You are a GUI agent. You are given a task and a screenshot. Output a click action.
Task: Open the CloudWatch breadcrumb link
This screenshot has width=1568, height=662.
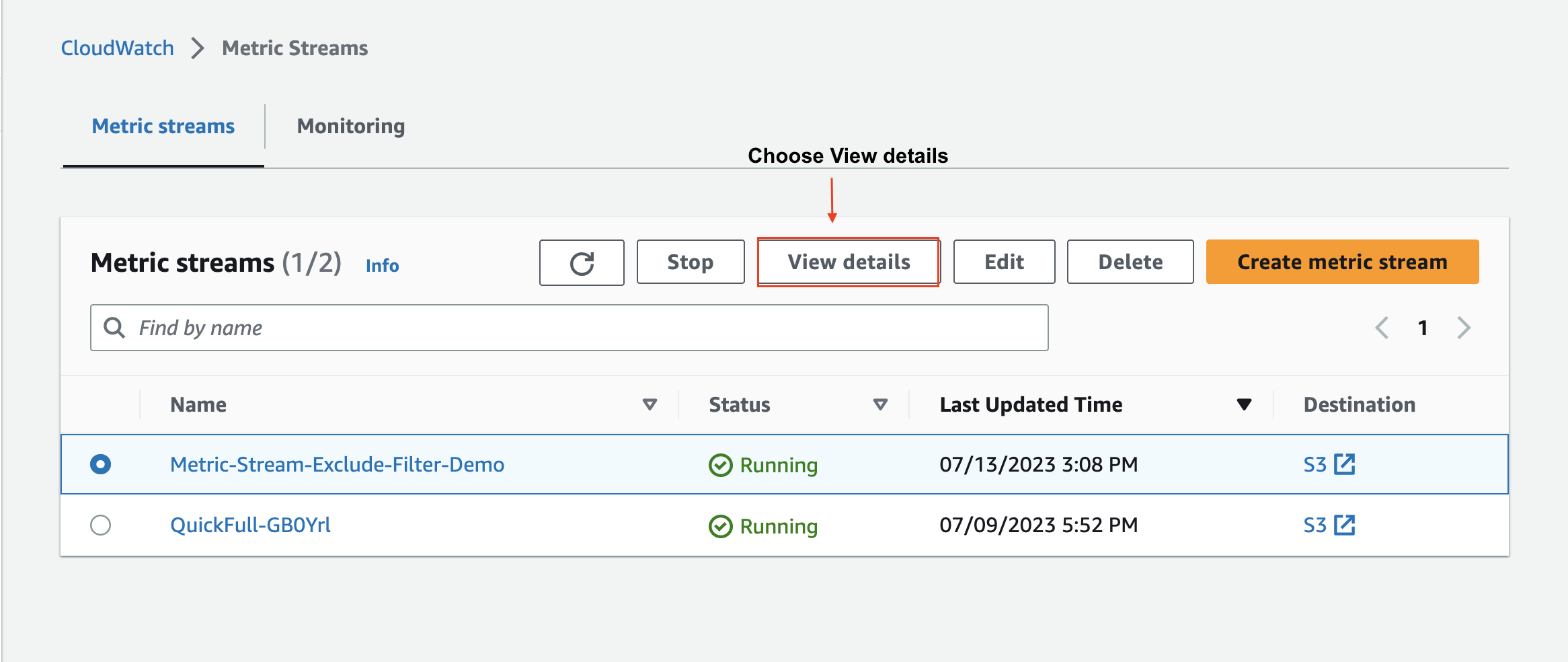(117, 47)
